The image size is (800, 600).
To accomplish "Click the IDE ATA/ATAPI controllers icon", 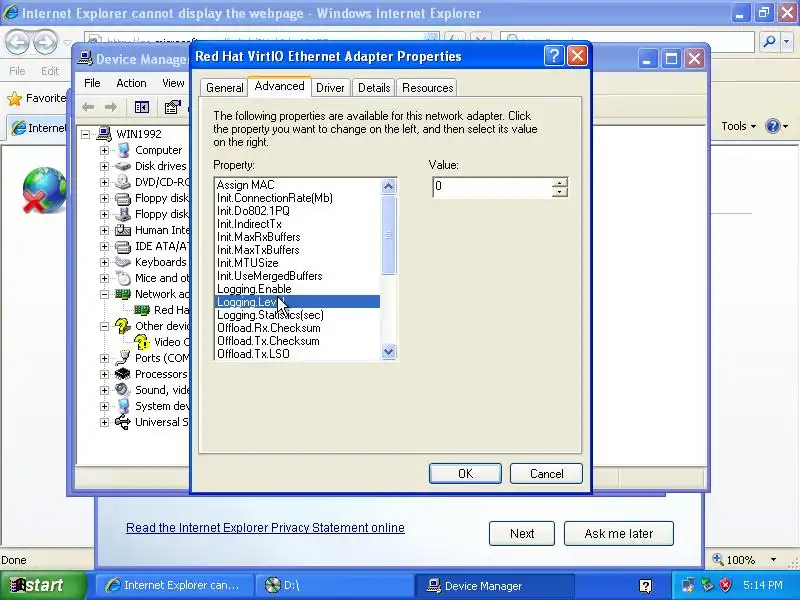I will [122, 246].
